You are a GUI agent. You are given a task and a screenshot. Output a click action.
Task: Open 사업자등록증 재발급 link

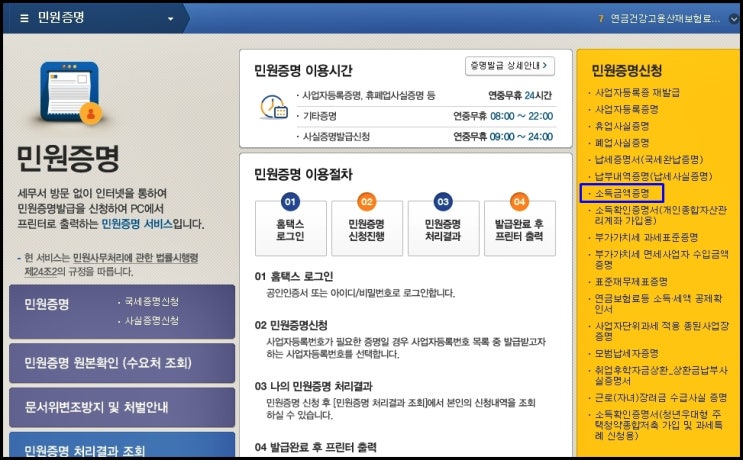[637, 93]
